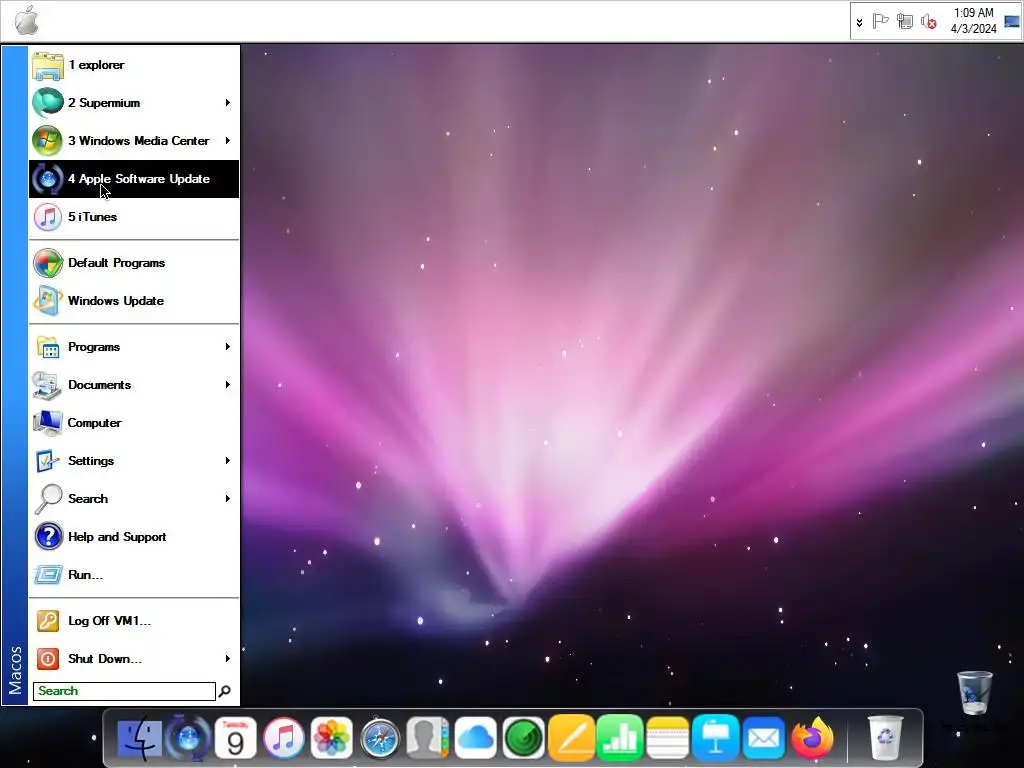Focus the start menu Search box

[124, 691]
